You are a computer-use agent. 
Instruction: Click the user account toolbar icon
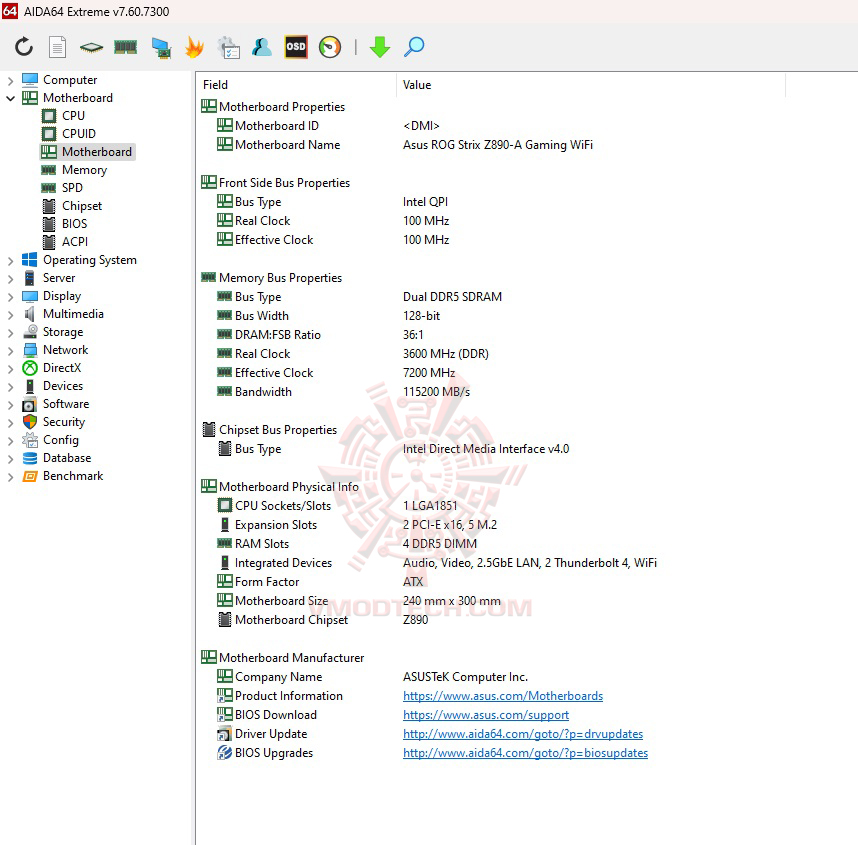(262, 47)
